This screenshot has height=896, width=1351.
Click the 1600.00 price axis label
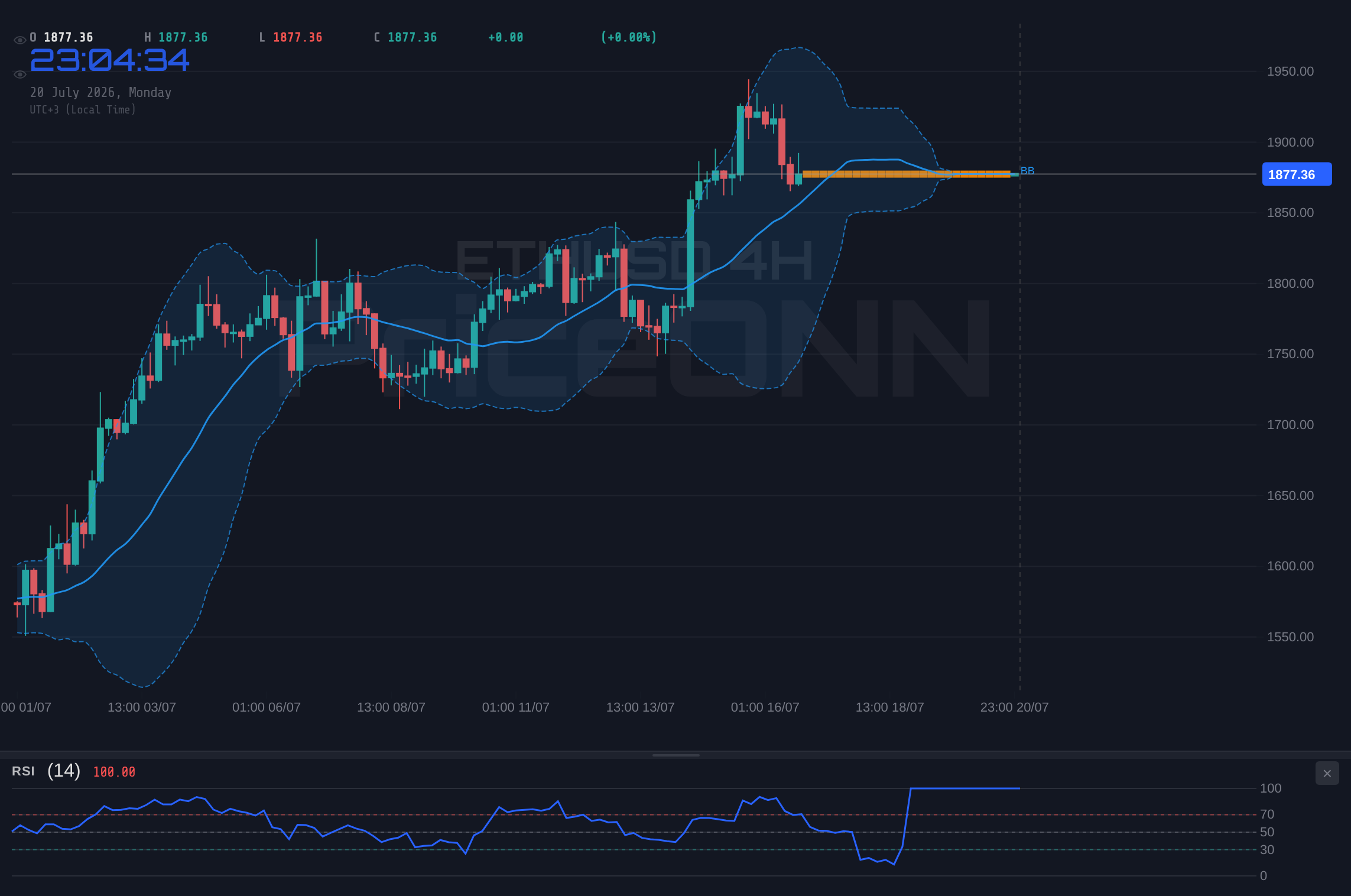click(1290, 566)
